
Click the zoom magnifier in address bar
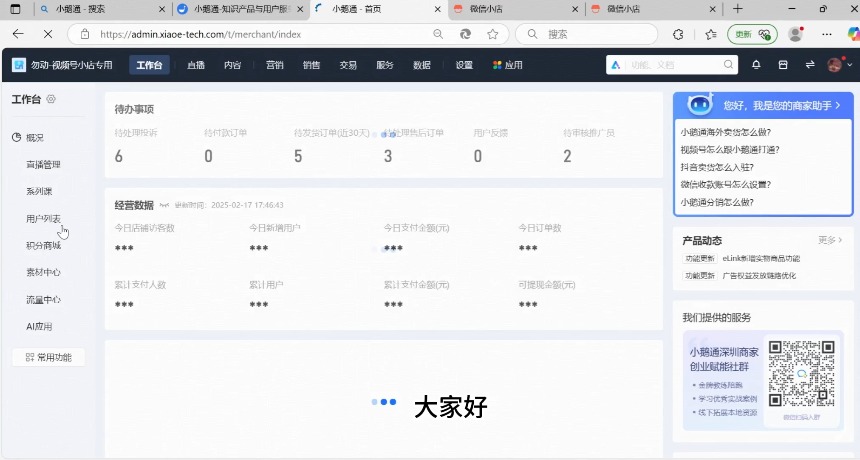(x=438, y=34)
